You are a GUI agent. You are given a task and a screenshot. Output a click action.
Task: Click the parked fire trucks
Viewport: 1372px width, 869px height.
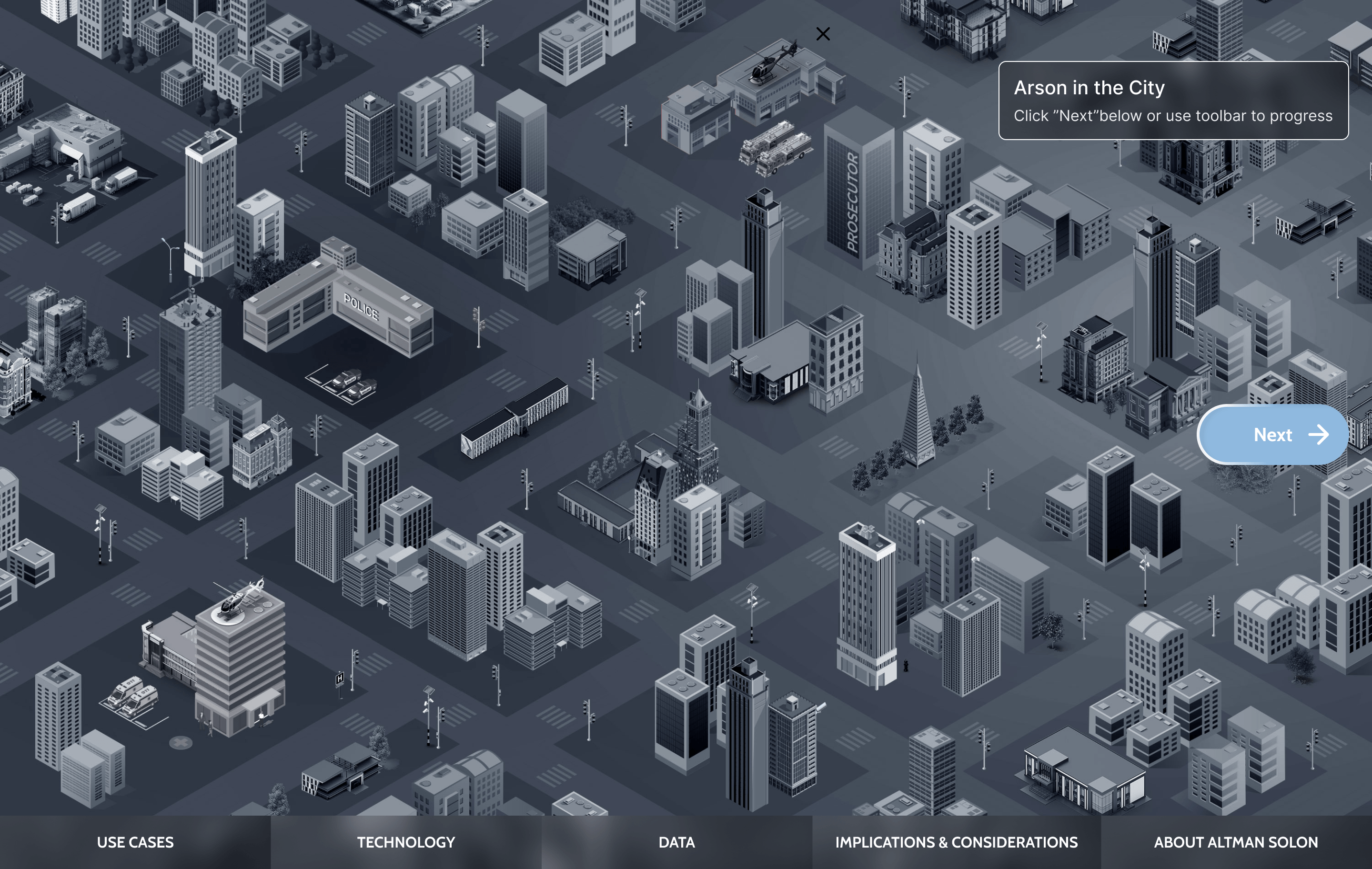click(775, 148)
